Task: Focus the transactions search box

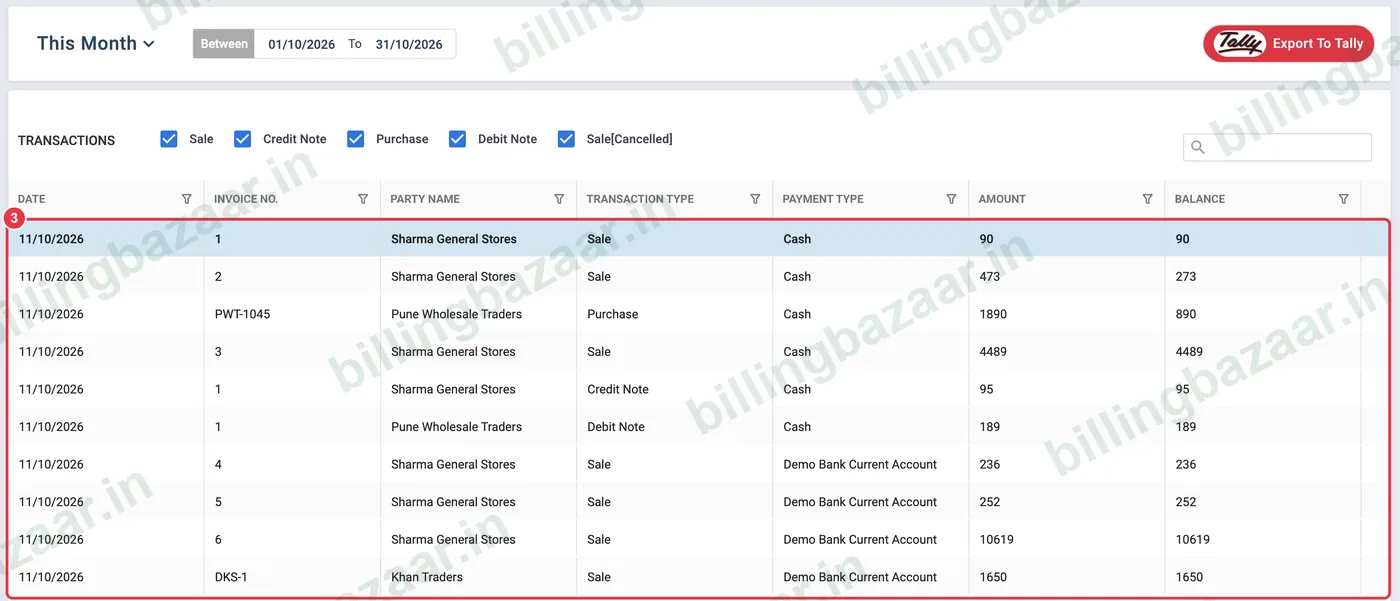Action: coord(1277,147)
